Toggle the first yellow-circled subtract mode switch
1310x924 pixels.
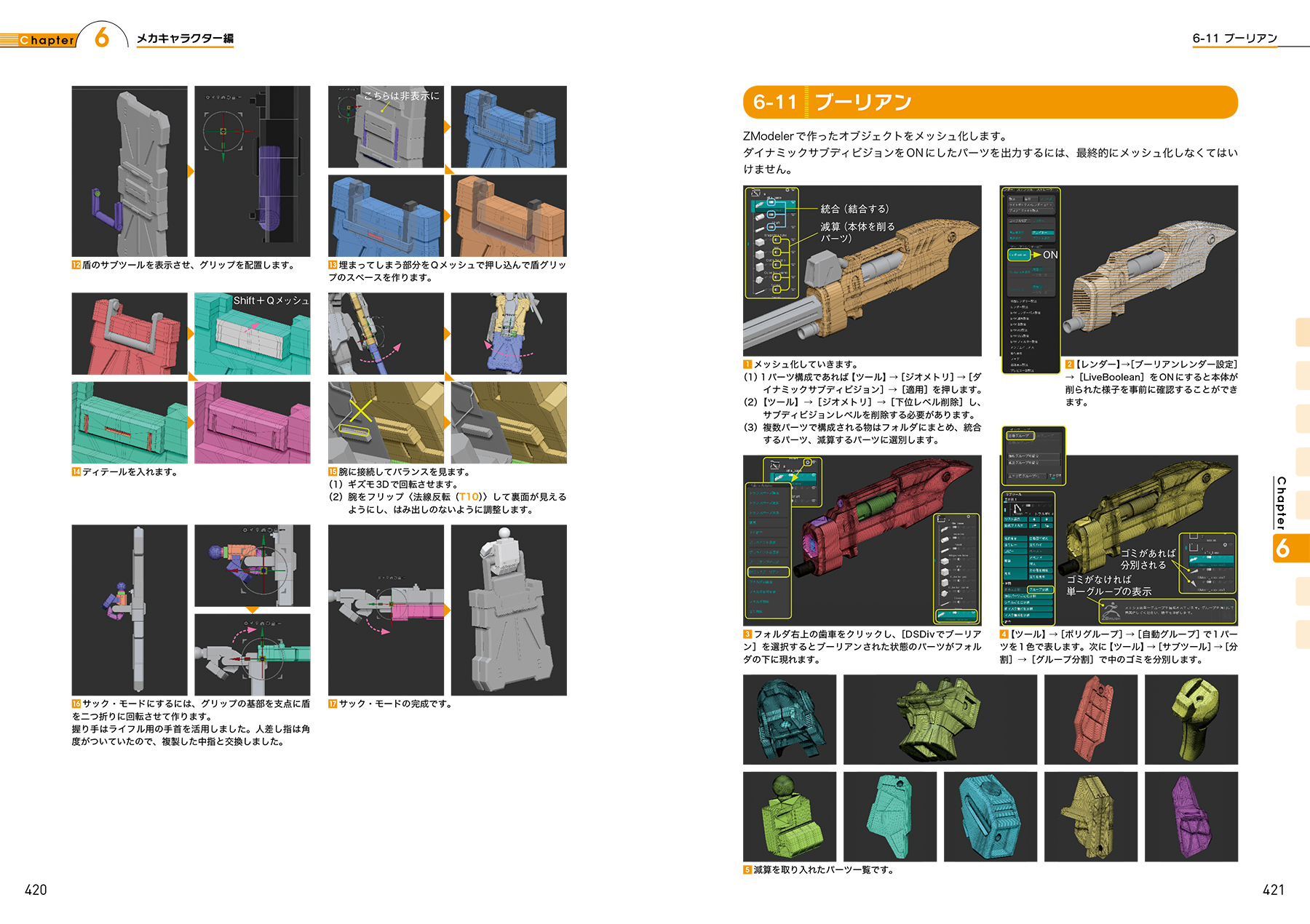coord(777,239)
